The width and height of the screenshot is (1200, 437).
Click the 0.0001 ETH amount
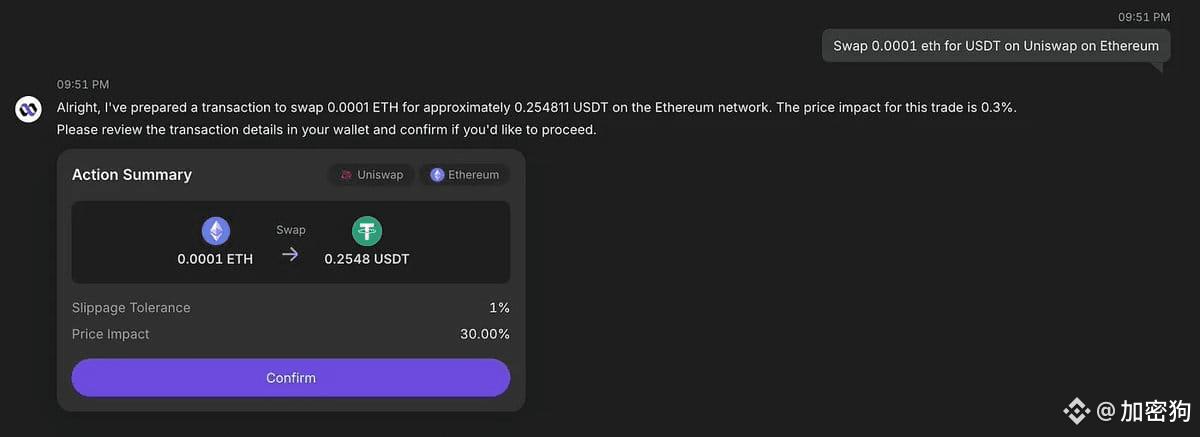215,259
